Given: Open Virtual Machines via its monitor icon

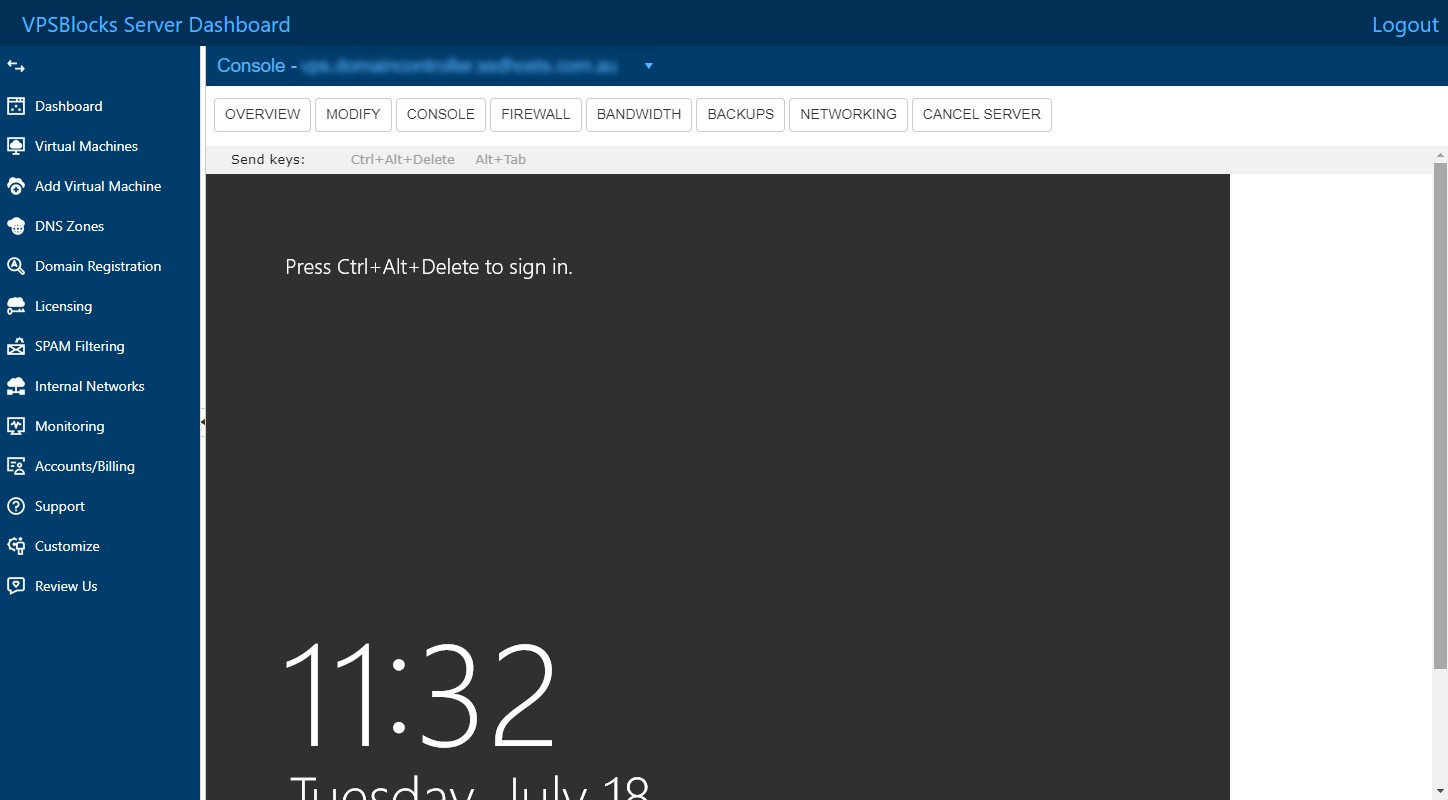Looking at the screenshot, I should click(16, 146).
